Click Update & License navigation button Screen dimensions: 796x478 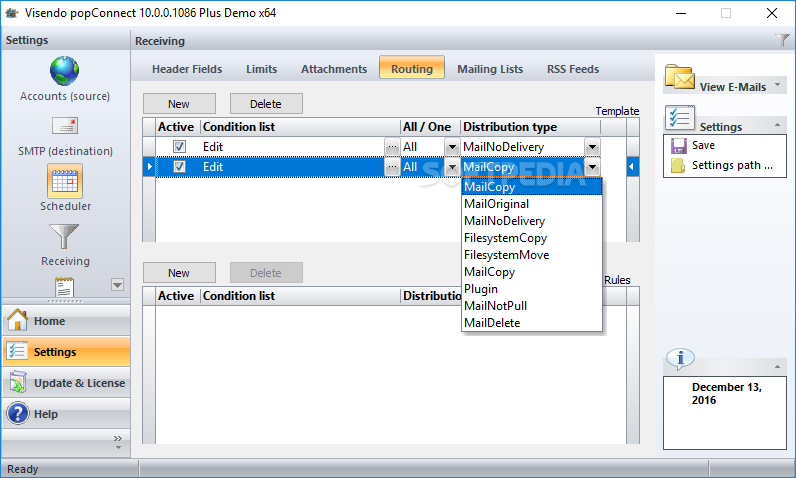pos(67,383)
